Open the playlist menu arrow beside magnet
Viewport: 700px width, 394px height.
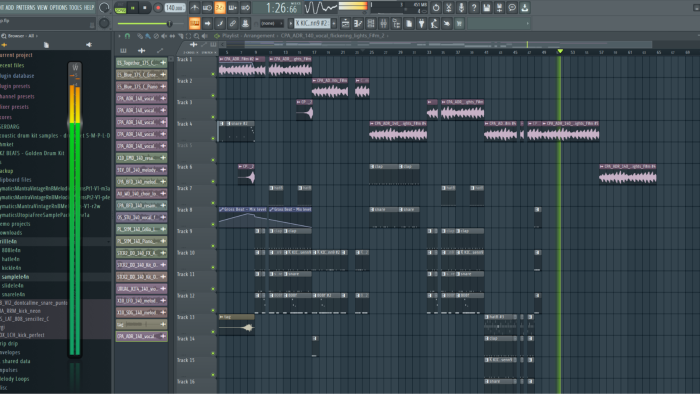[119, 36]
